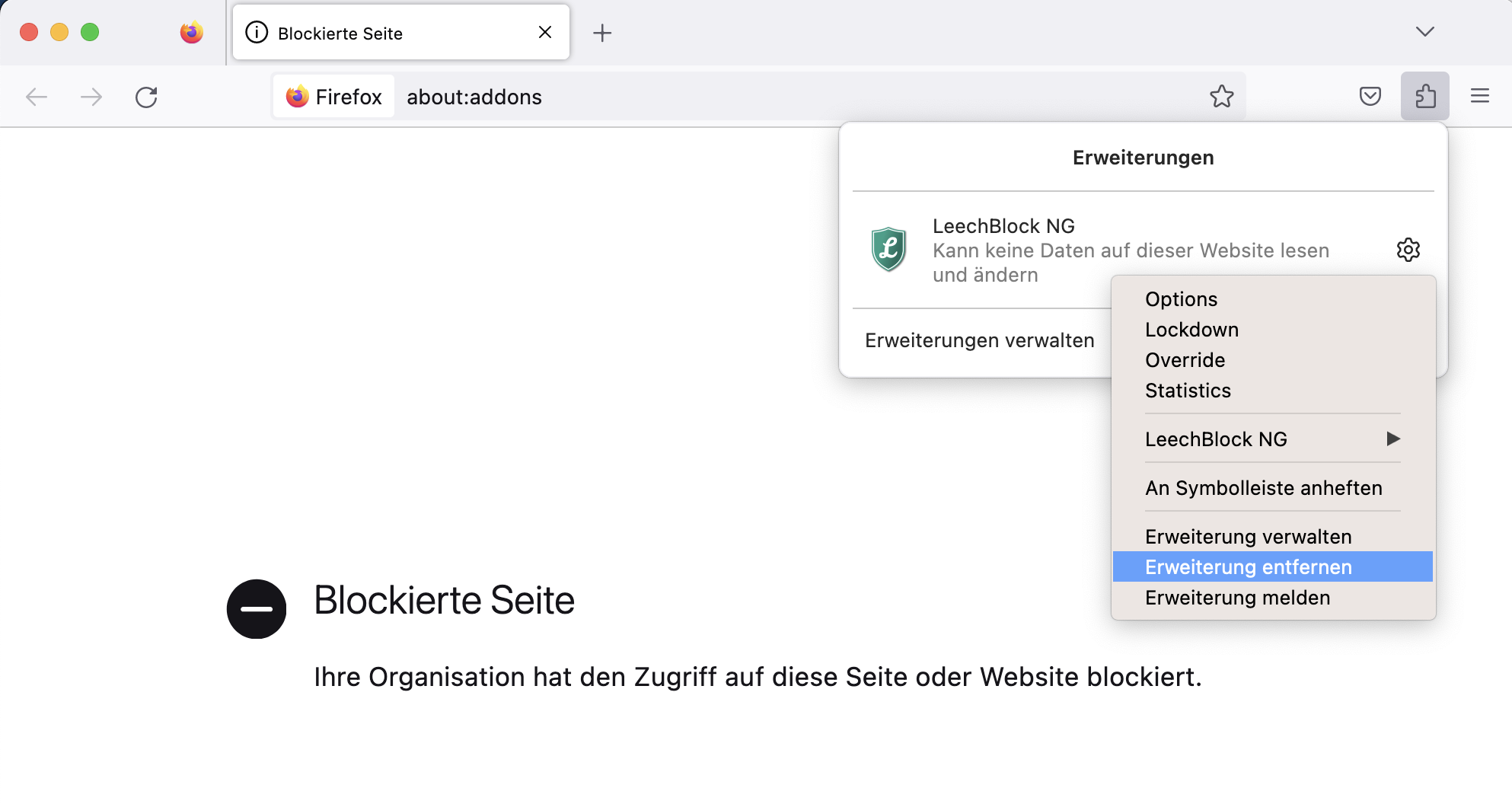Reload the current page
This screenshot has width=1512, height=804.
tap(146, 97)
